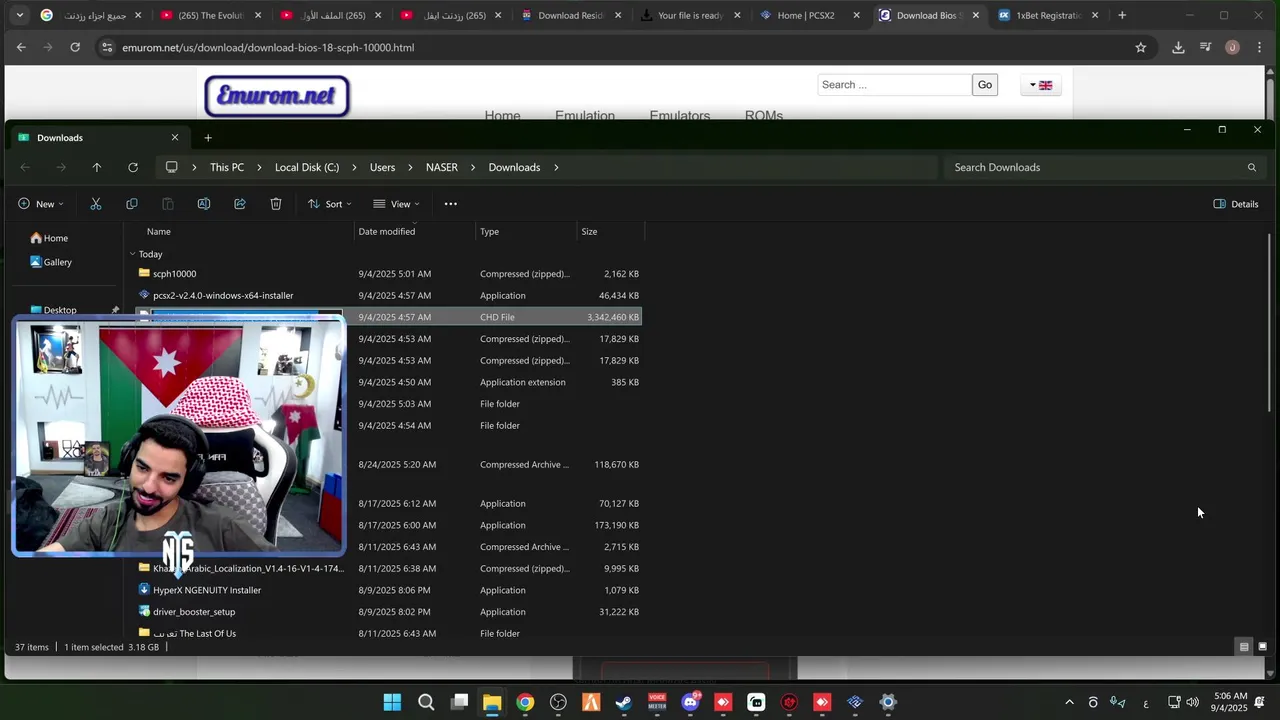Open Chrome media control icon
The height and width of the screenshot is (720, 1280).
pyautogui.click(x=1206, y=47)
